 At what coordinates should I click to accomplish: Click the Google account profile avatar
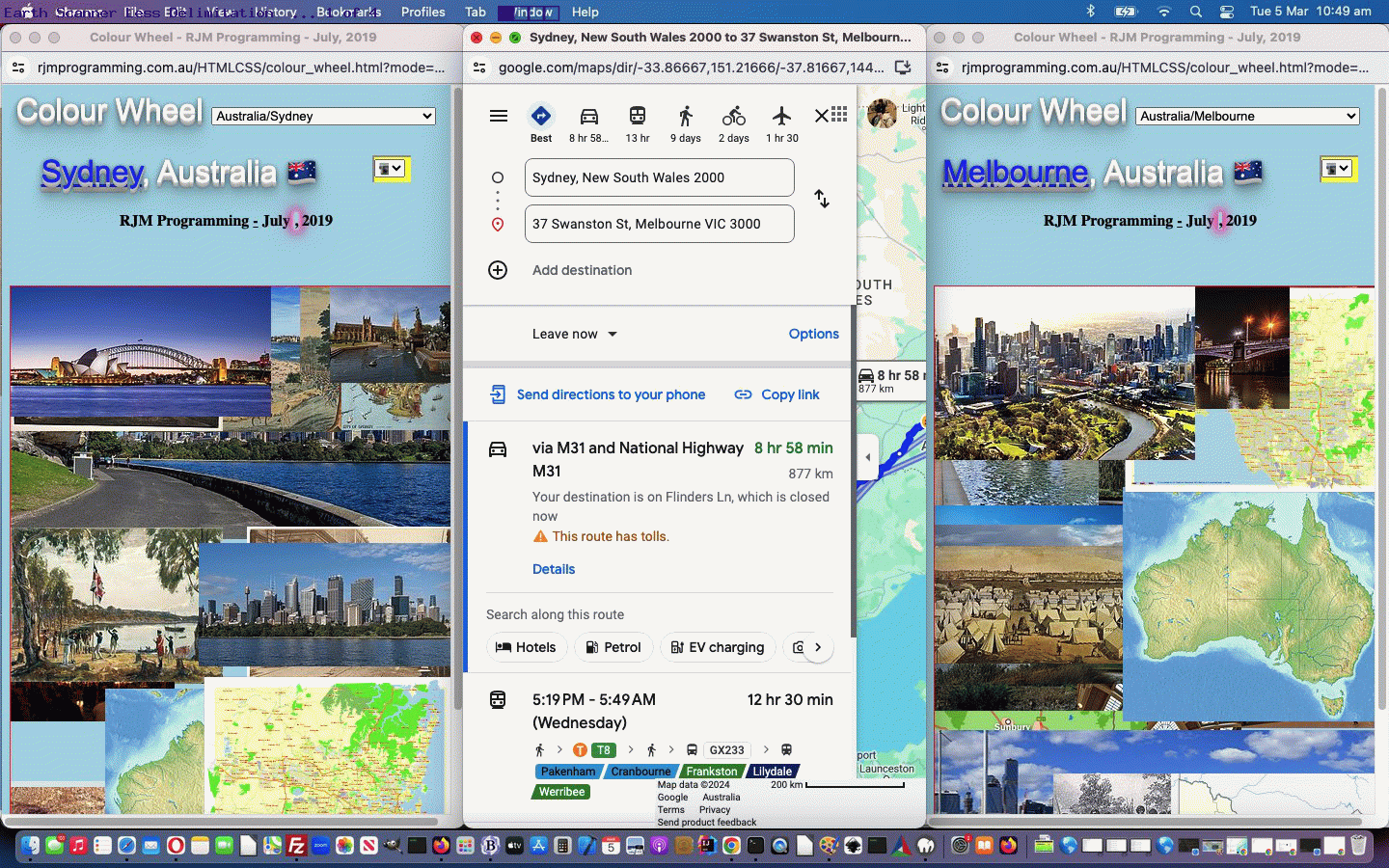(x=882, y=114)
